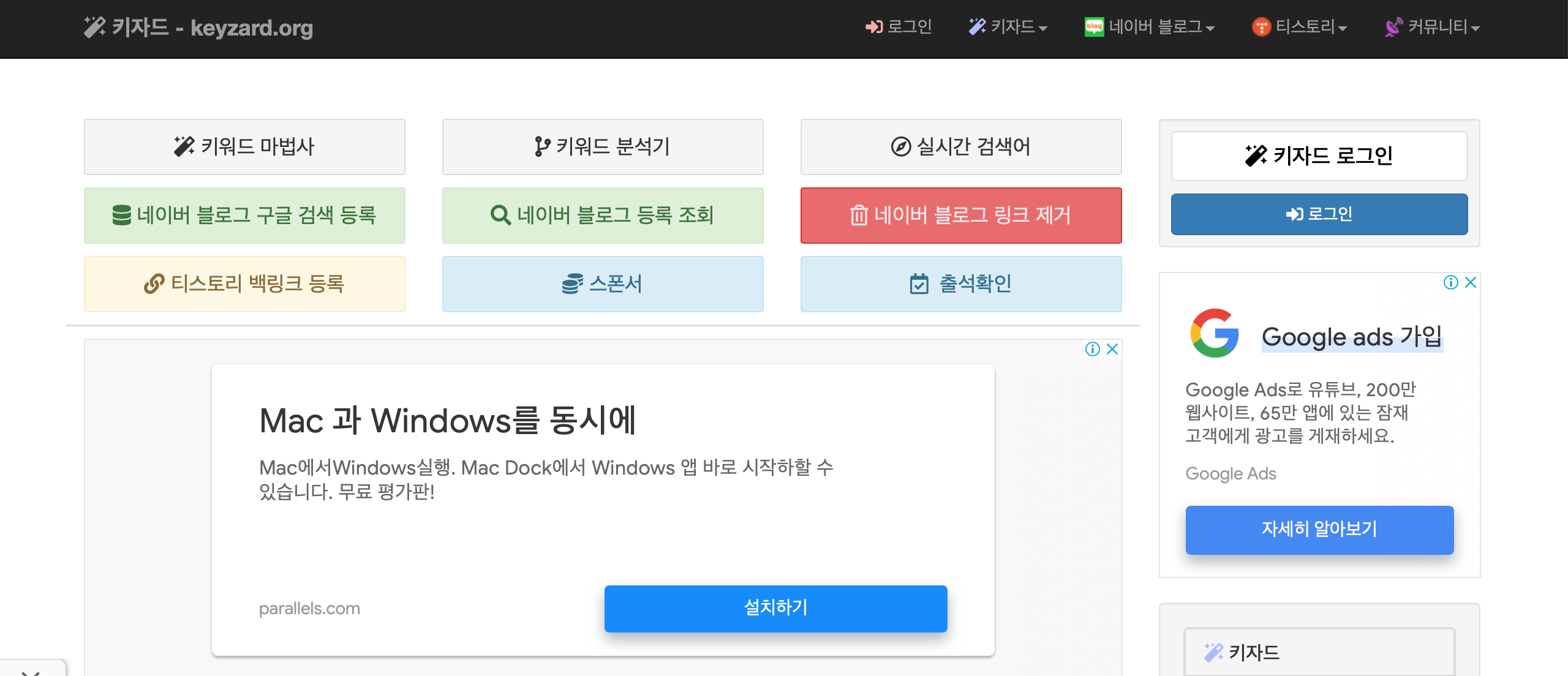Open the 스폰서 page
1568x676 pixels.
pyautogui.click(x=603, y=284)
